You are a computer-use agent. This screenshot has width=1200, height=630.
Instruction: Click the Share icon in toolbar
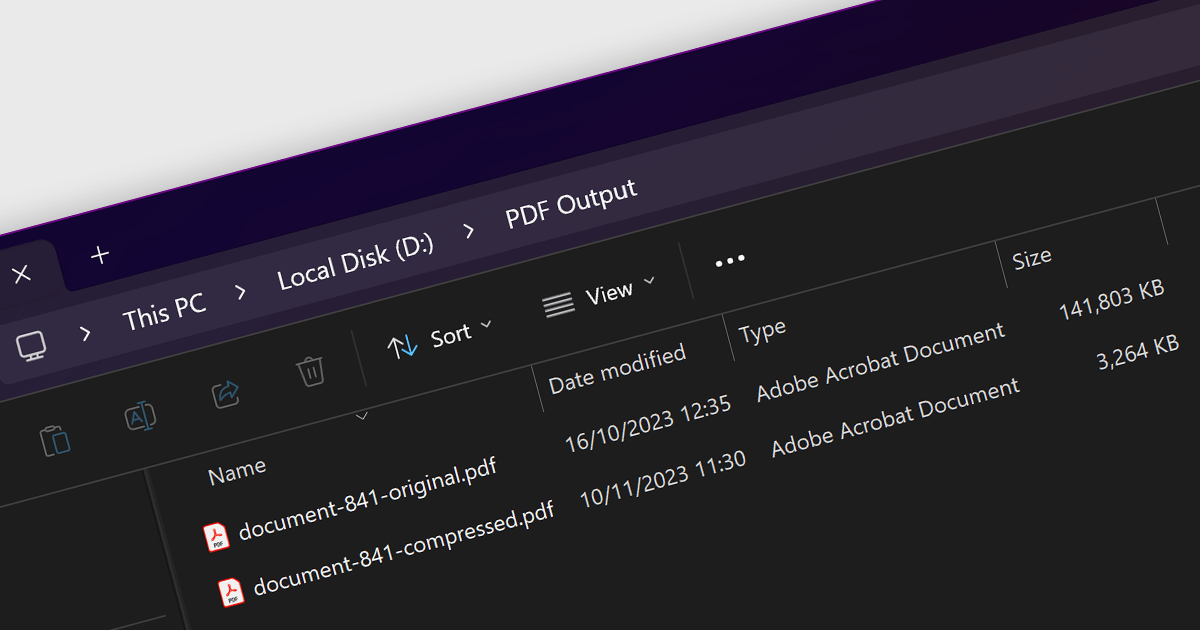click(226, 394)
